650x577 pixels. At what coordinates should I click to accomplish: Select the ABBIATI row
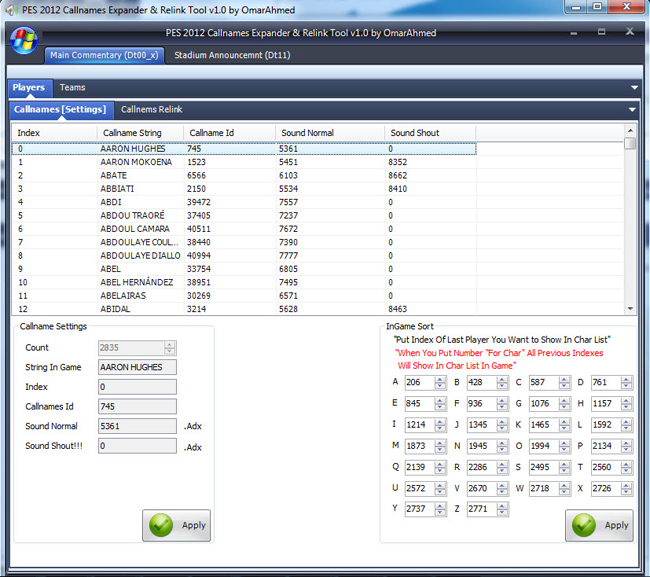pos(244,189)
